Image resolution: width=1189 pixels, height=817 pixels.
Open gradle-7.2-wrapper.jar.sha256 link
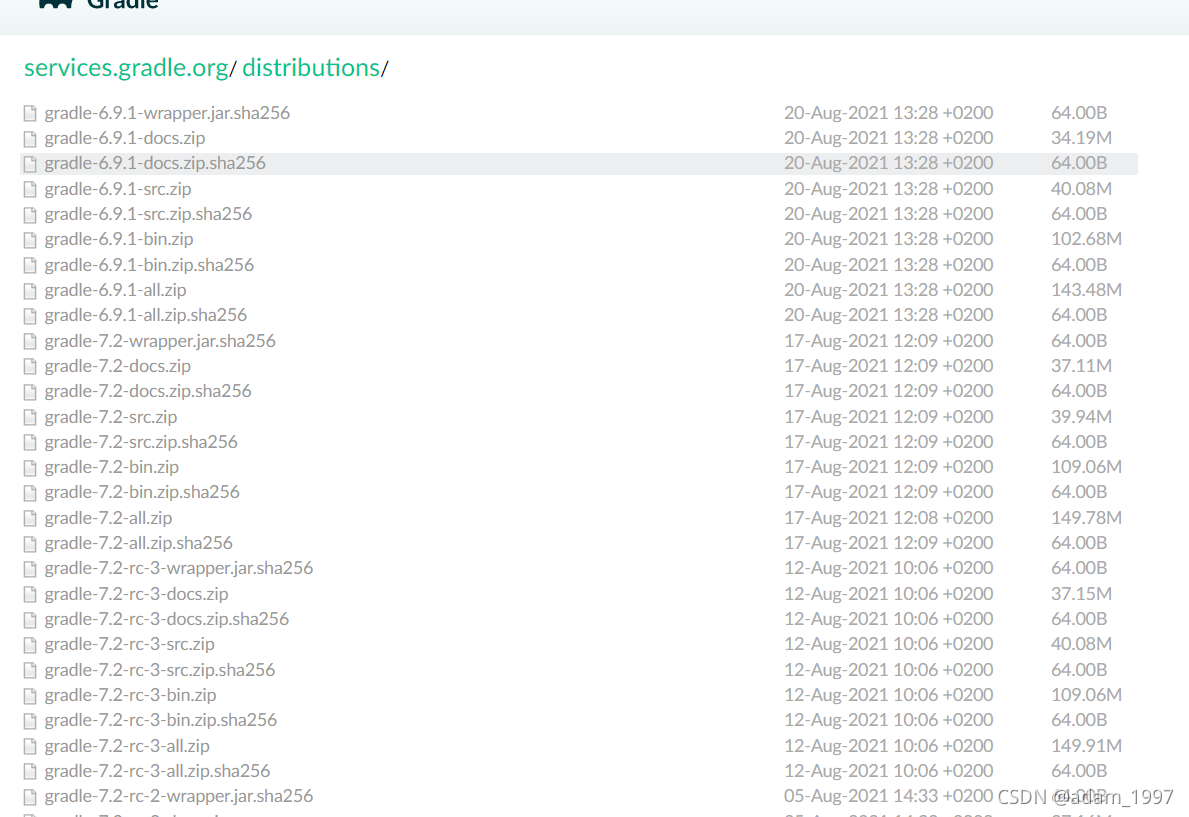coord(160,341)
